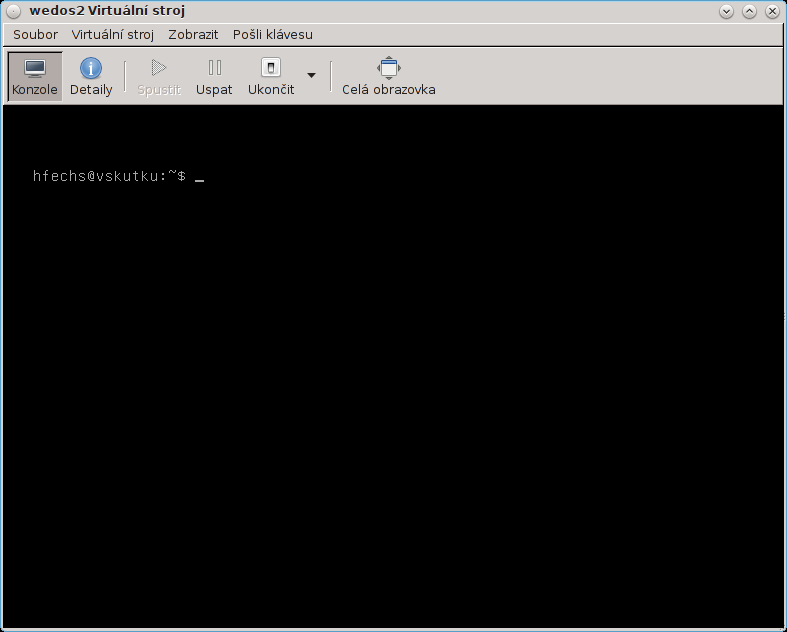Close the wedos2 Virtuální stroj window
Screen dimensions: 787x632
[x=772, y=11]
